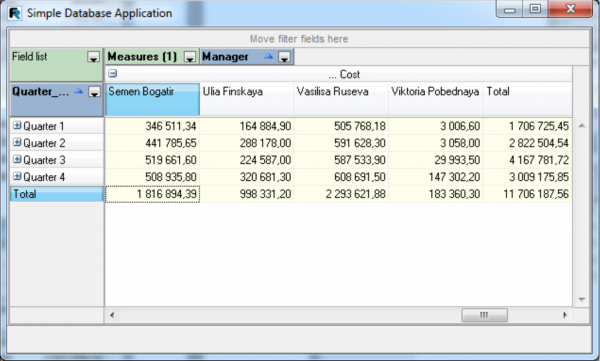Select total cell 183 360,30

(435, 194)
